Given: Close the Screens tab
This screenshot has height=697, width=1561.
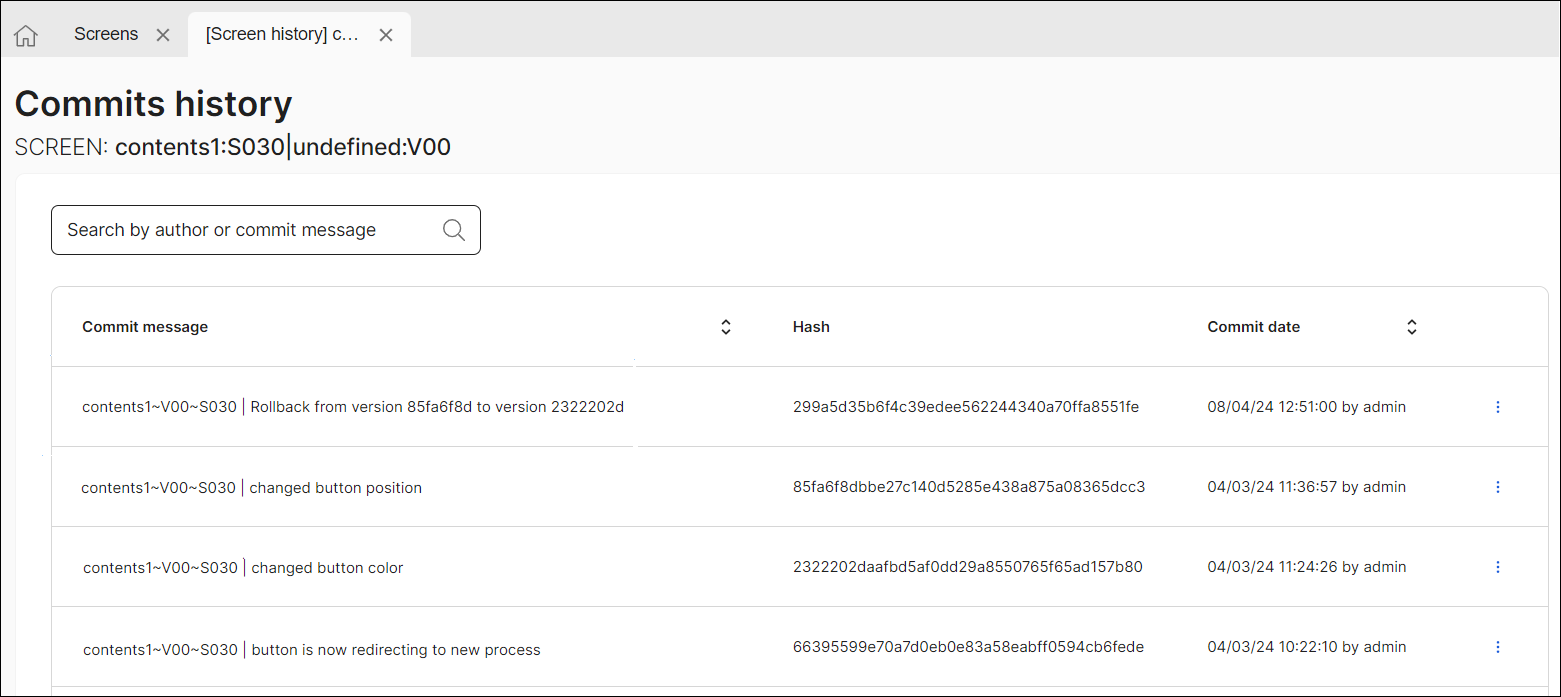Looking at the screenshot, I should (x=163, y=35).
